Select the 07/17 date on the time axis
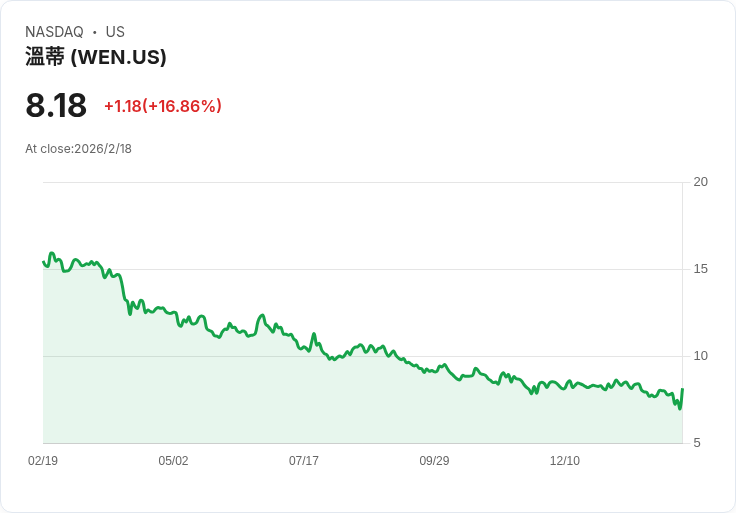This screenshot has height=513, width=736. (x=304, y=461)
